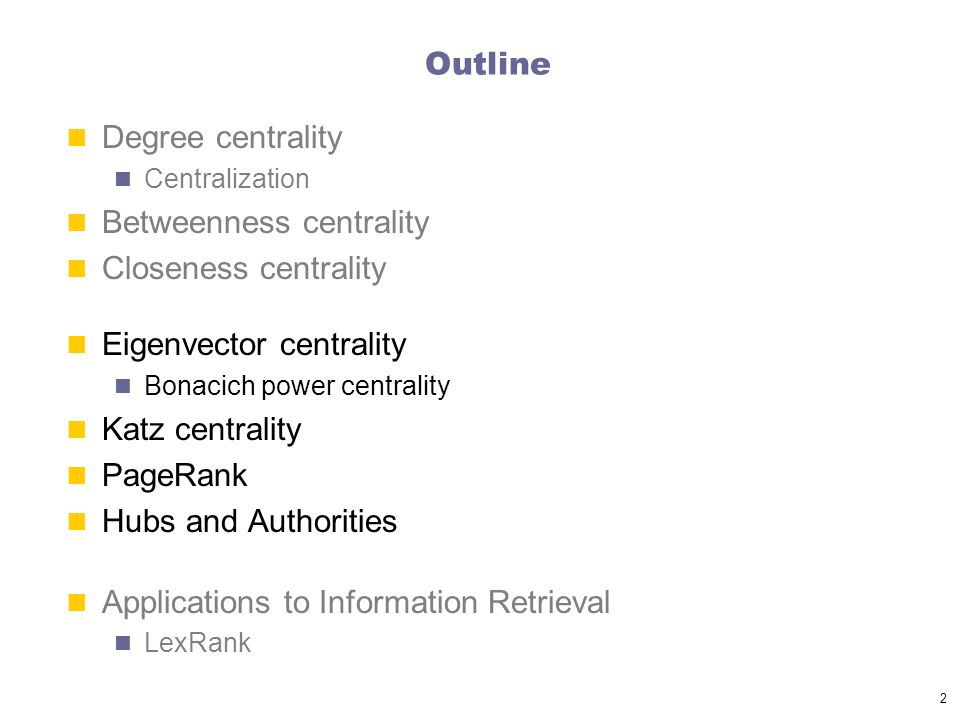
Task: Click the Katz centrality item
Action: pyautogui.click(x=201, y=429)
